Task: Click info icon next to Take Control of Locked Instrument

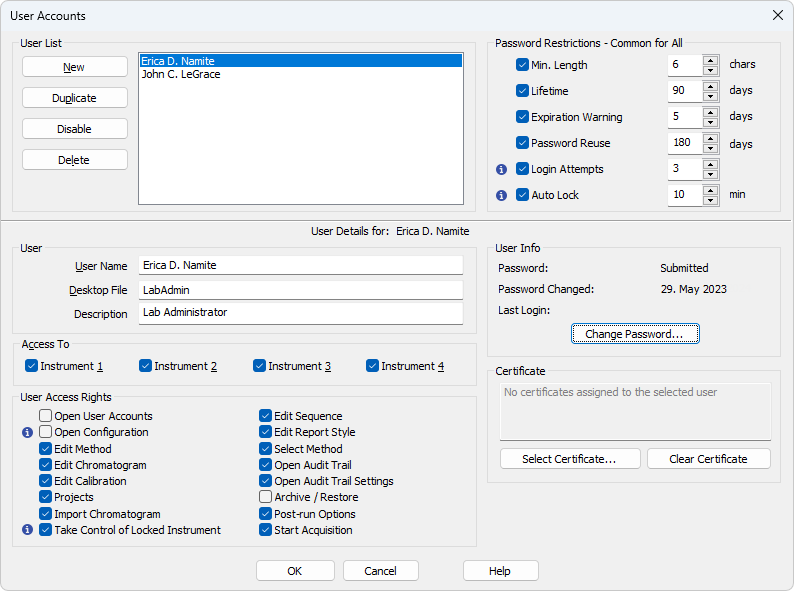Action: pyautogui.click(x=27, y=530)
